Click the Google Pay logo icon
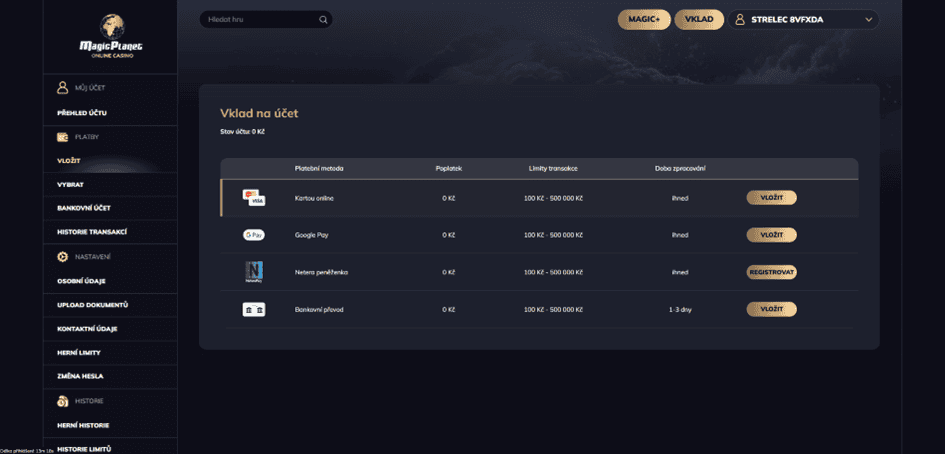The image size is (945, 454). click(254, 235)
